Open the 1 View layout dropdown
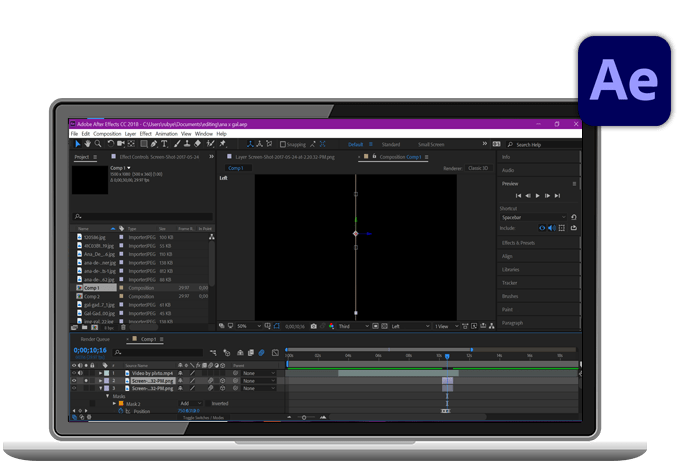Image resolution: width=694 pixels, height=475 pixels. [441, 326]
